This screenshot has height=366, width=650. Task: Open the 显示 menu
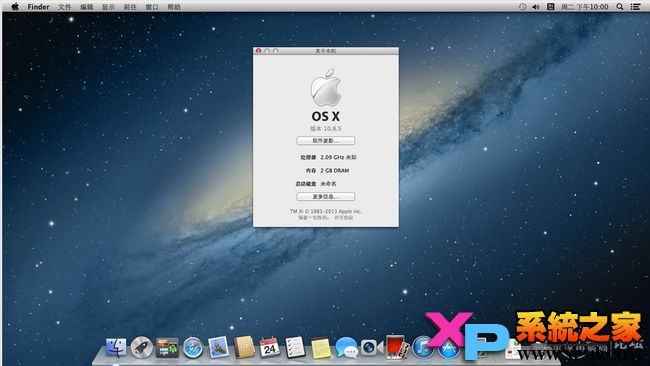(x=108, y=7)
